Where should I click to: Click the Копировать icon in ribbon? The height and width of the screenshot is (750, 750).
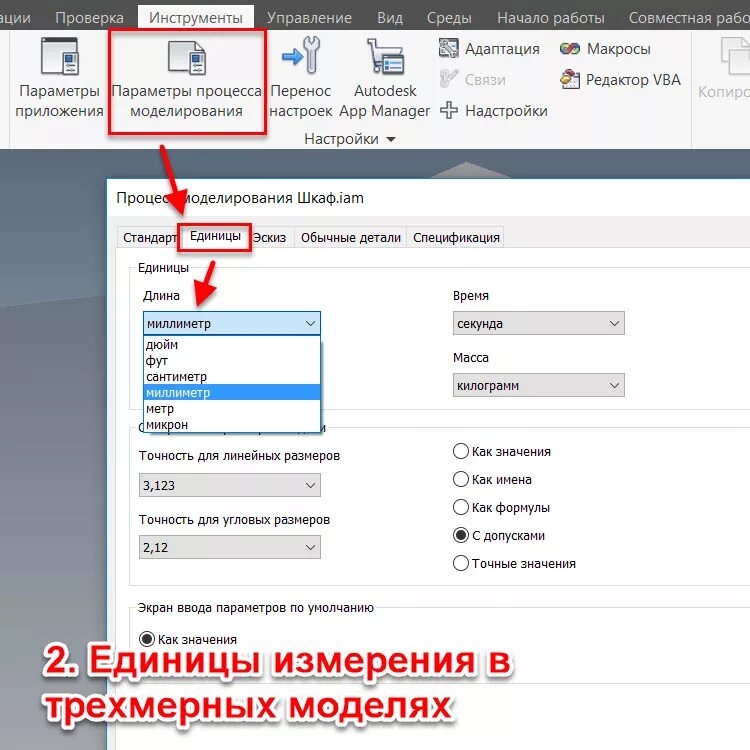[736, 56]
